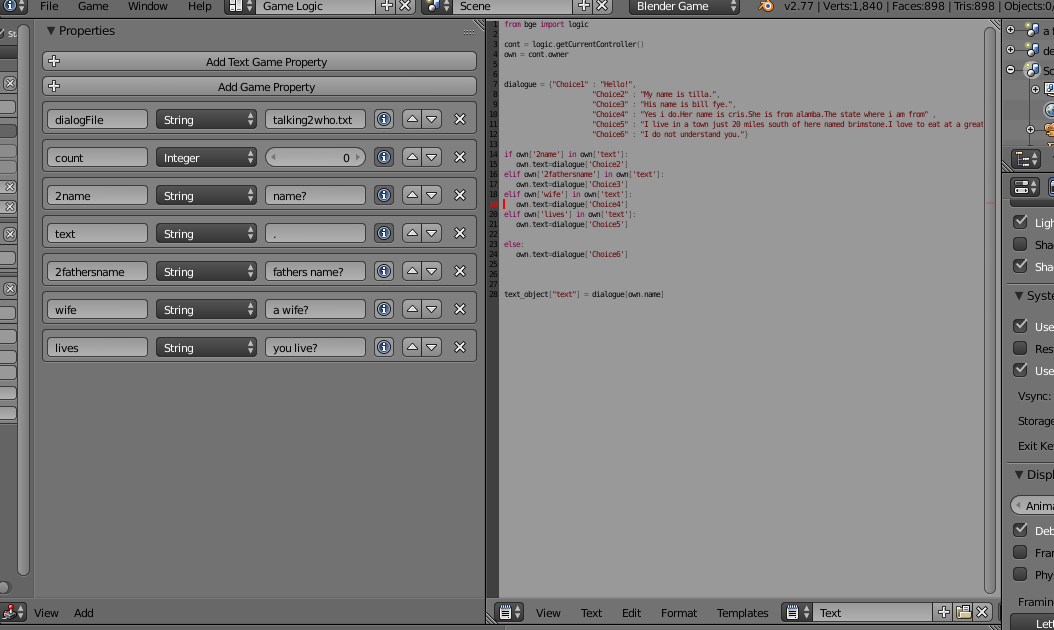1054x630 pixels.
Task: Open the File menu
Action: (49, 6)
